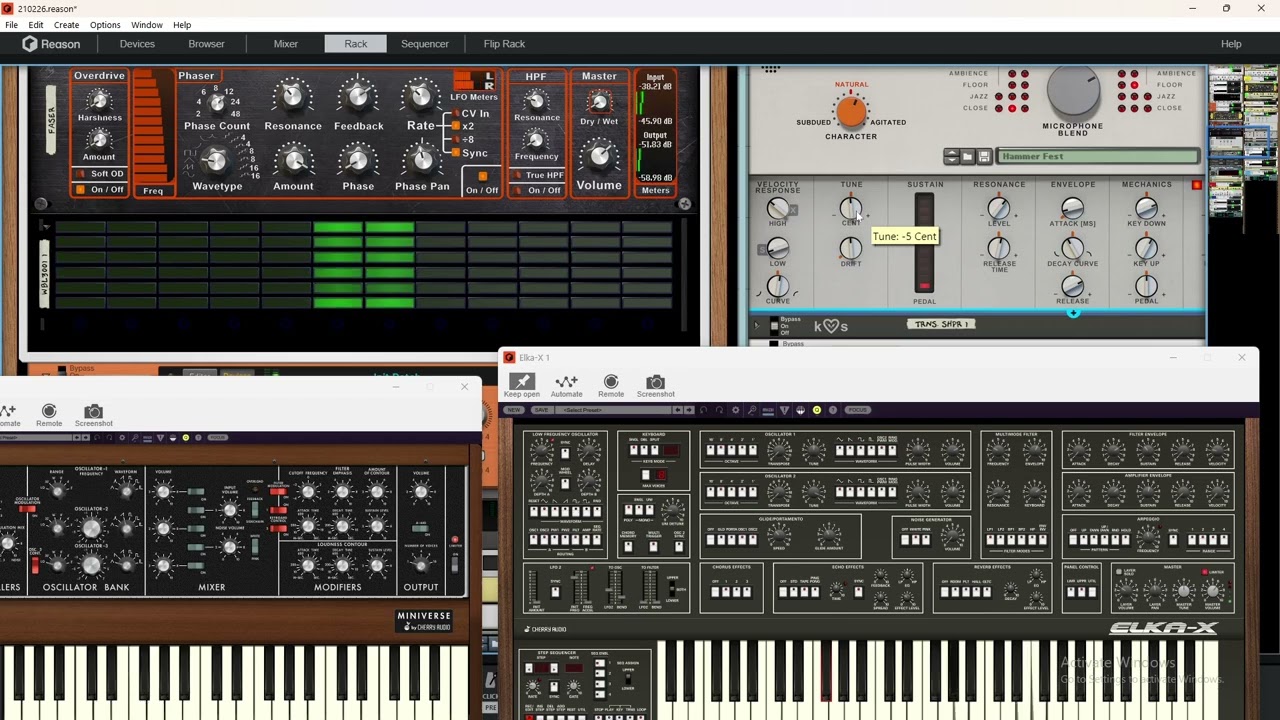Click Automate icon in Elka-X window
The height and width of the screenshot is (720, 1280).
(566, 381)
